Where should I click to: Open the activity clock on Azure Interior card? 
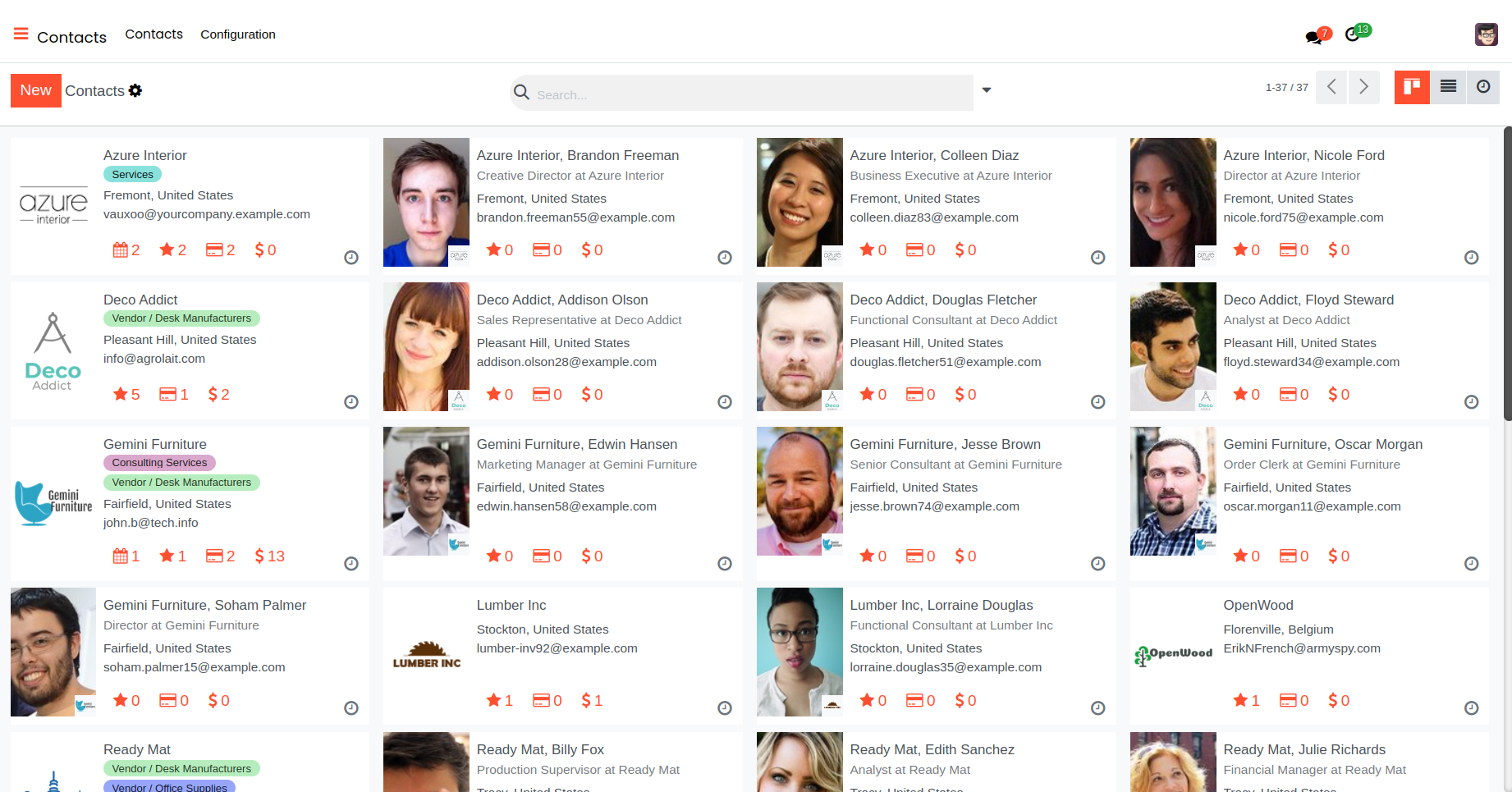pos(351,258)
